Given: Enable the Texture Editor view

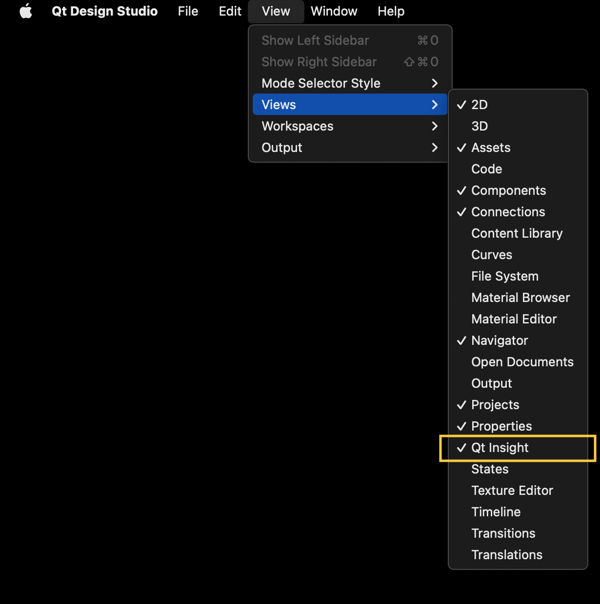Looking at the screenshot, I should coord(512,491).
